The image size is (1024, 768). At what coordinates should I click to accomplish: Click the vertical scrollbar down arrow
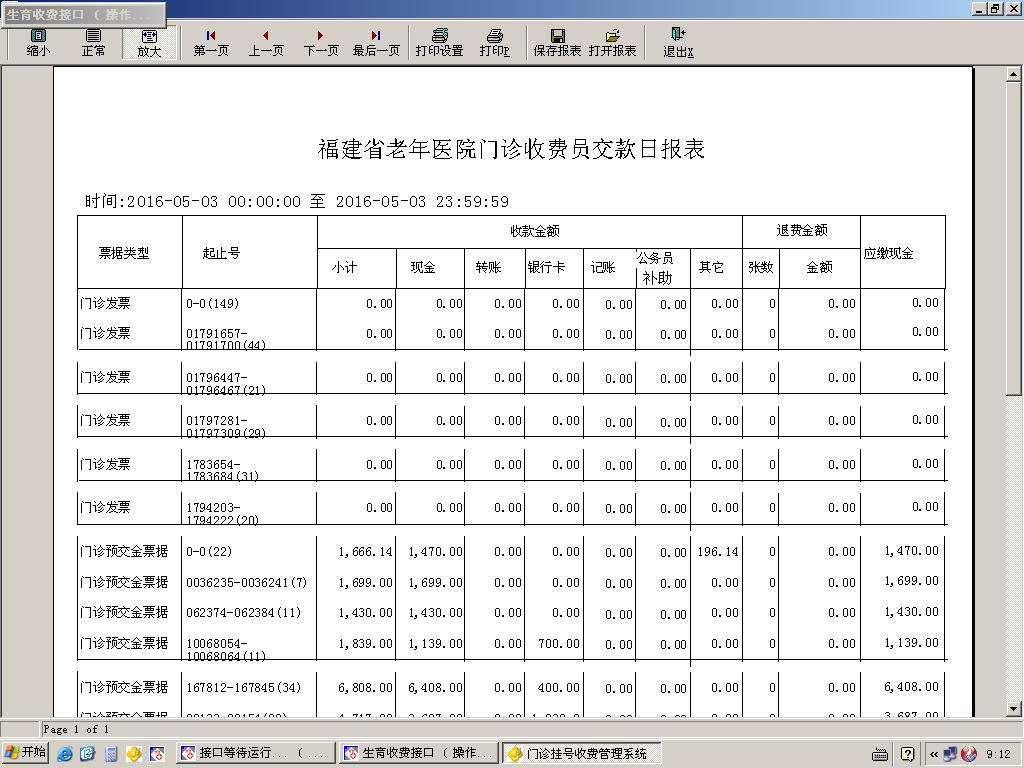click(x=1014, y=708)
